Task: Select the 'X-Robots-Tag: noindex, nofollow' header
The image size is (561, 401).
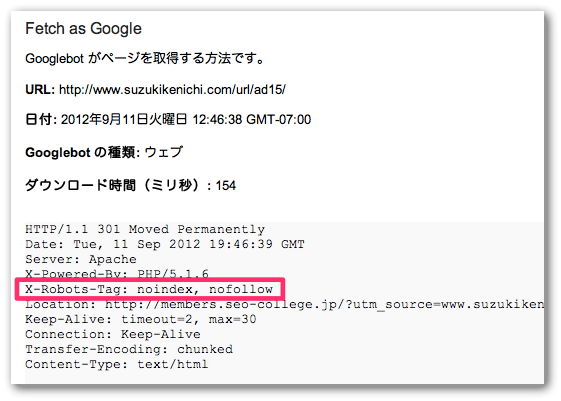Action: click(149, 289)
